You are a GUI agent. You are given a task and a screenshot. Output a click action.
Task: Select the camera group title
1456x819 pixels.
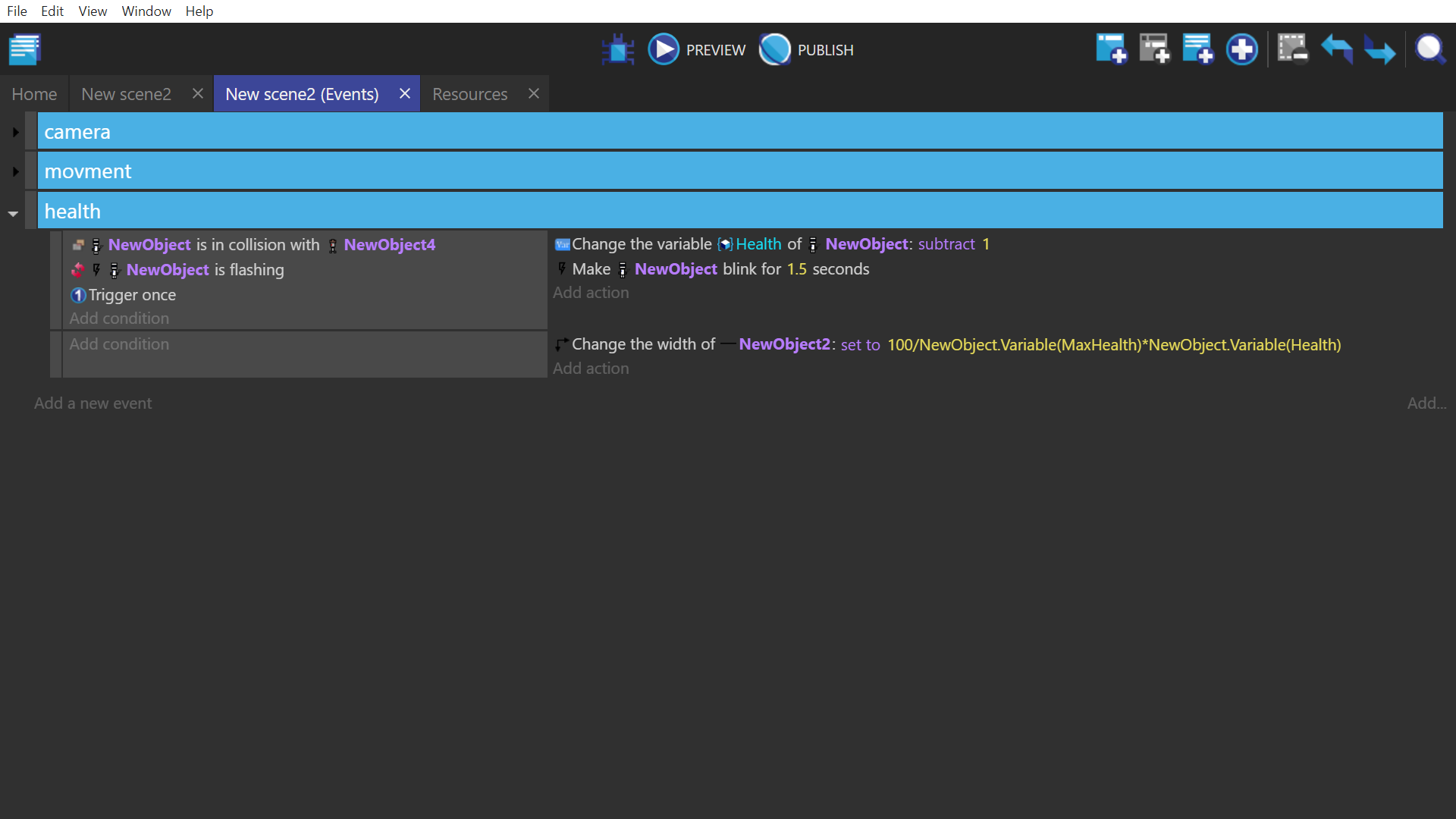pos(77,132)
